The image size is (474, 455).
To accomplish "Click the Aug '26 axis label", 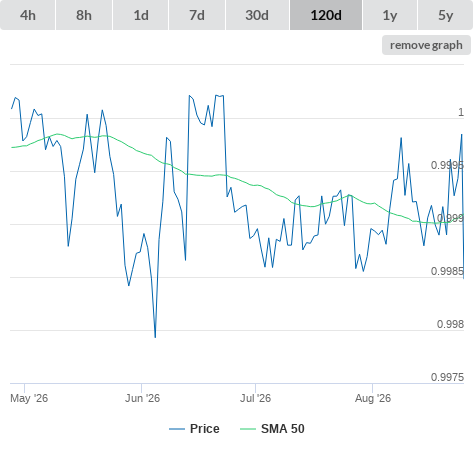I will pos(373,398).
